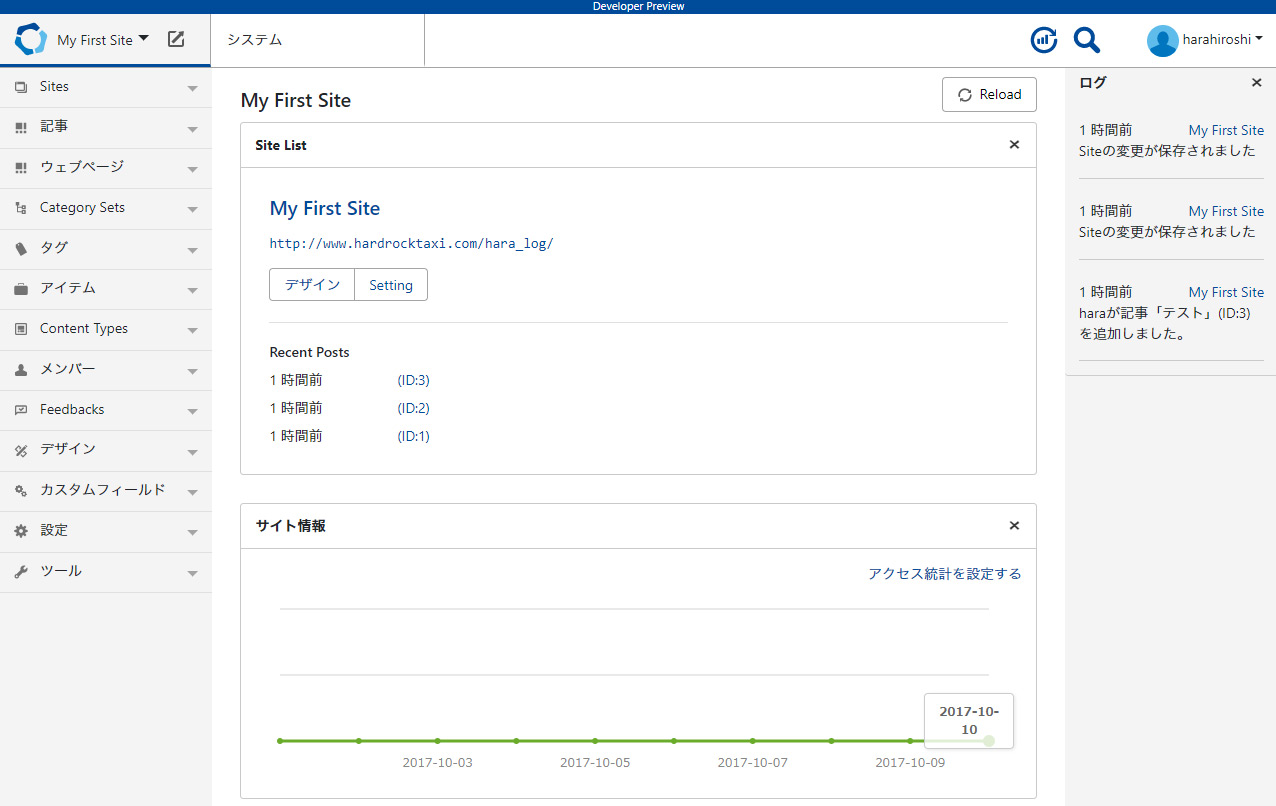Expand the デザイン sidebar menu arrow
Viewport: 1276px width, 806px height.
click(193, 453)
